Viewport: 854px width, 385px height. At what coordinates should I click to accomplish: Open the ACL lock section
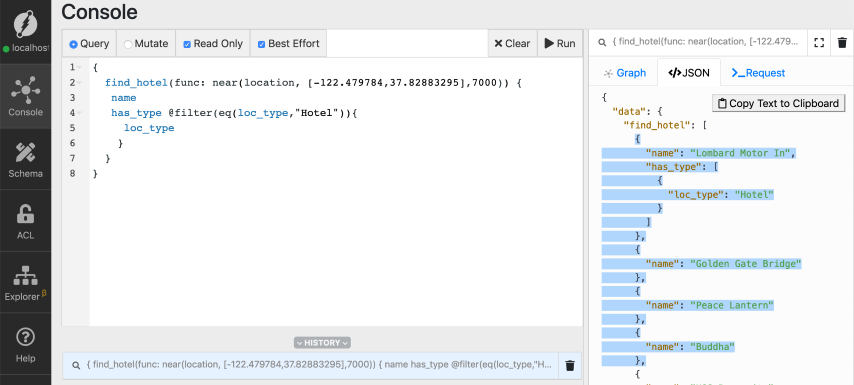pyautogui.click(x=26, y=222)
